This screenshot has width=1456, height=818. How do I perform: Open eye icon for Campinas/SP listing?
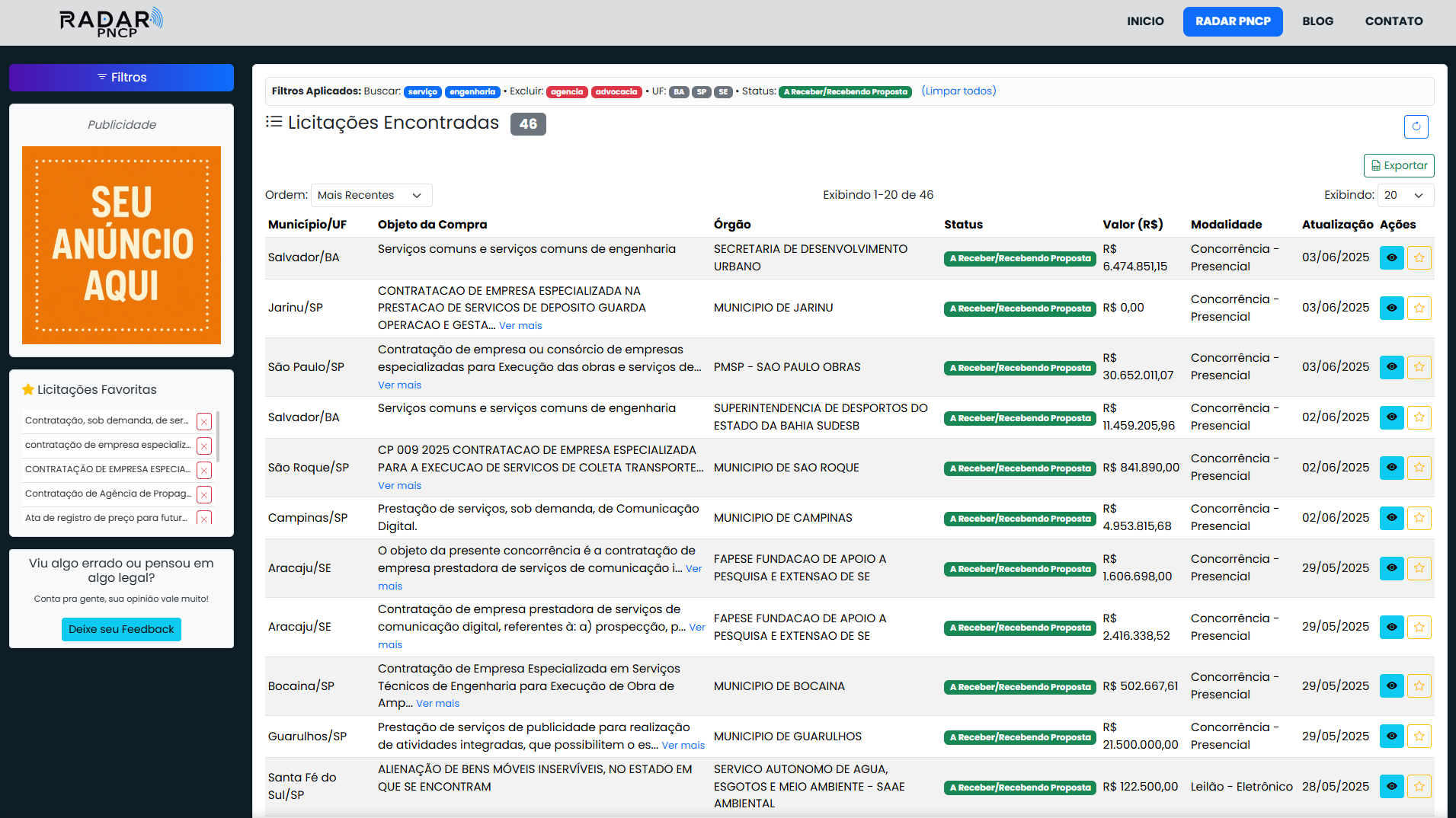(1391, 518)
